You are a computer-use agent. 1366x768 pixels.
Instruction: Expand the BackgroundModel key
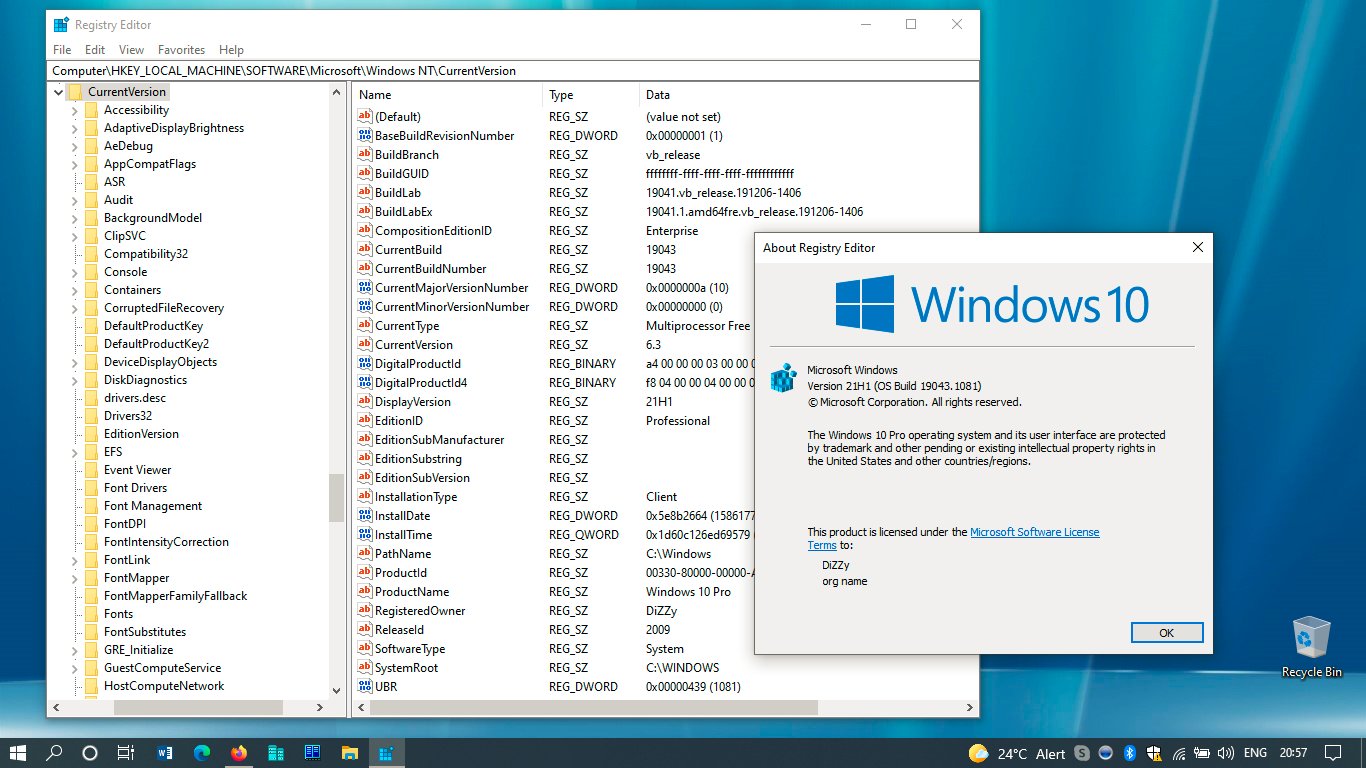(75, 218)
